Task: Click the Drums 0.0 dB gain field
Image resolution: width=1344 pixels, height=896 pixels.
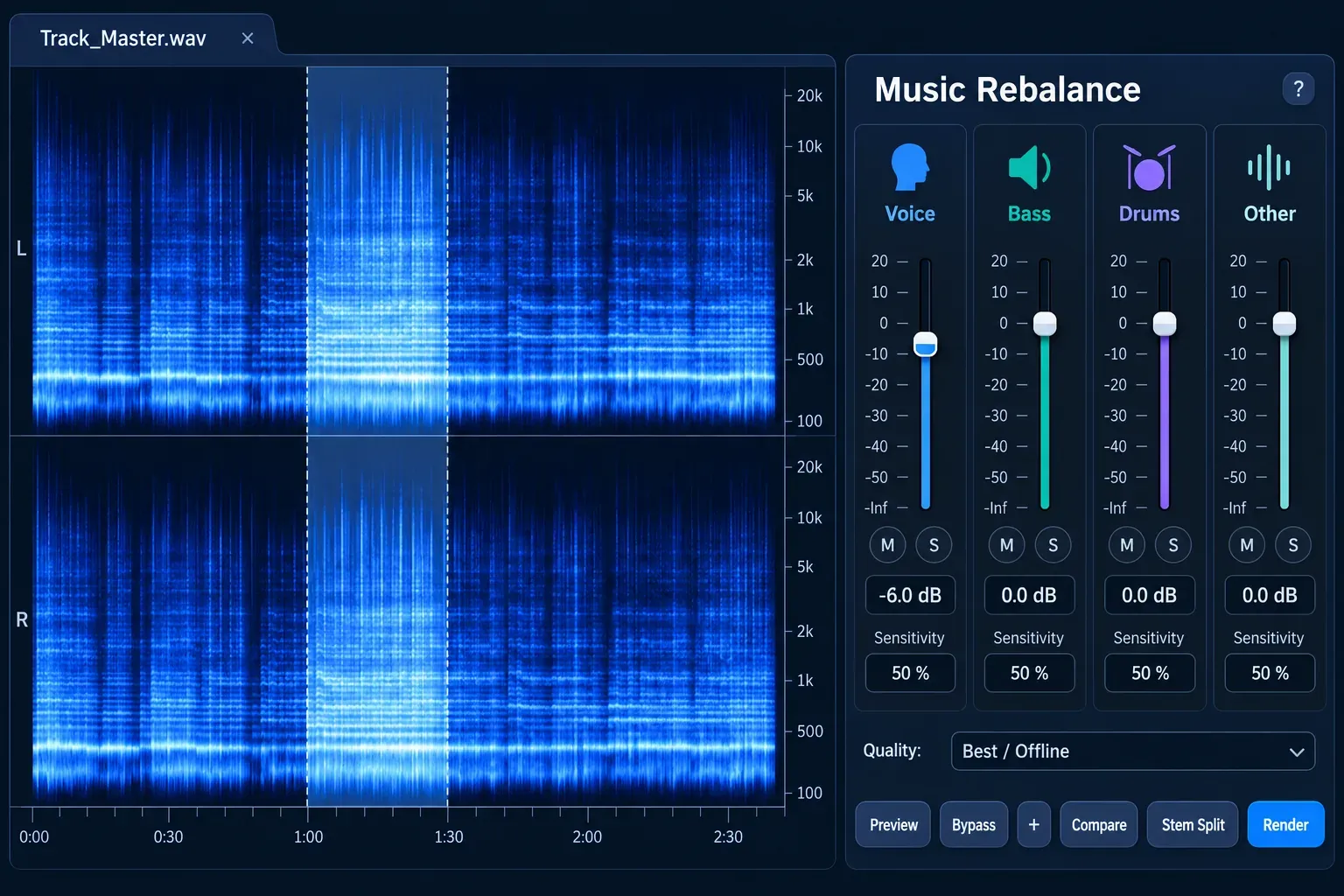Action: click(x=1149, y=595)
